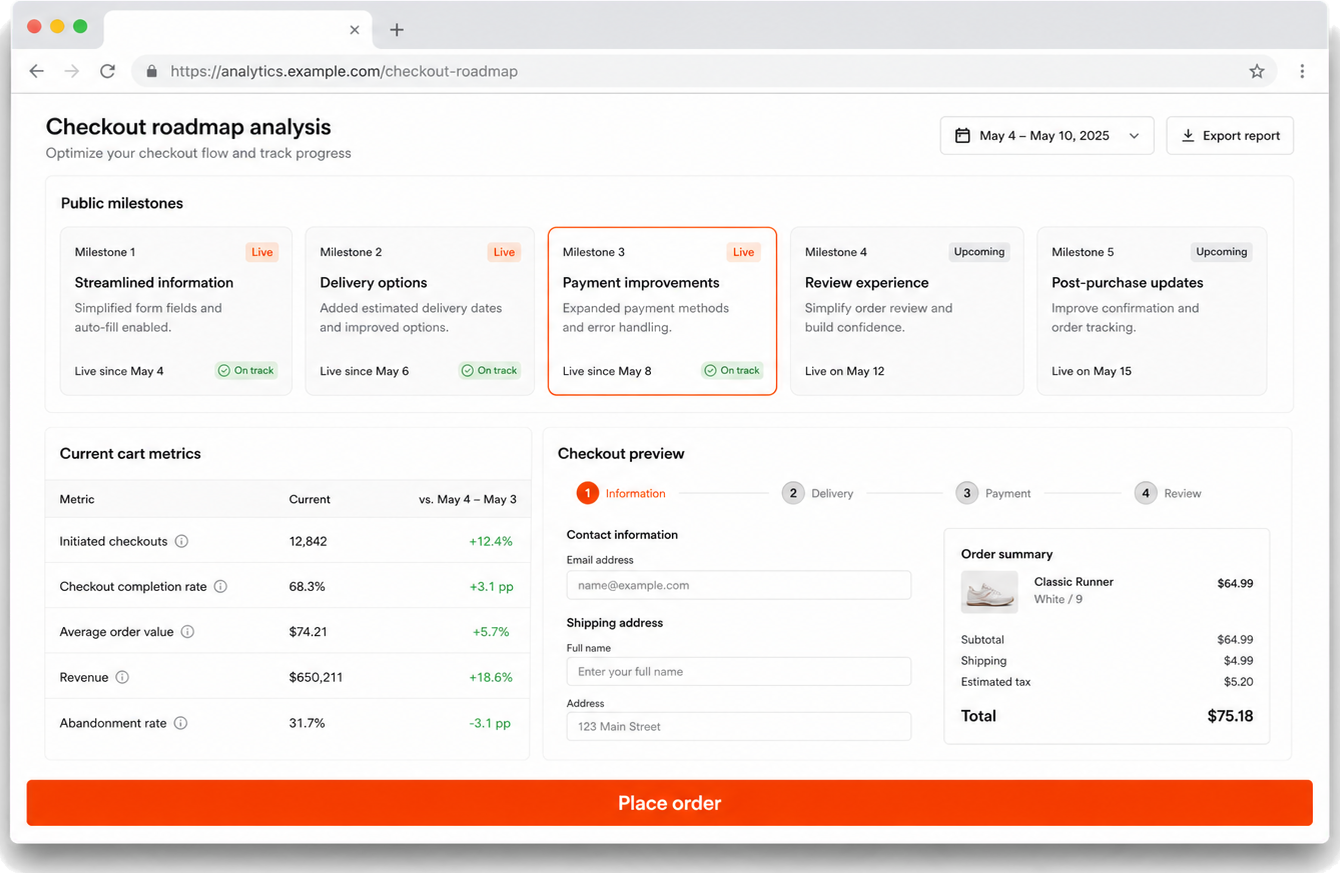Open the Review experience milestone card
Image resolution: width=1340 pixels, height=873 pixels.
tap(905, 311)
